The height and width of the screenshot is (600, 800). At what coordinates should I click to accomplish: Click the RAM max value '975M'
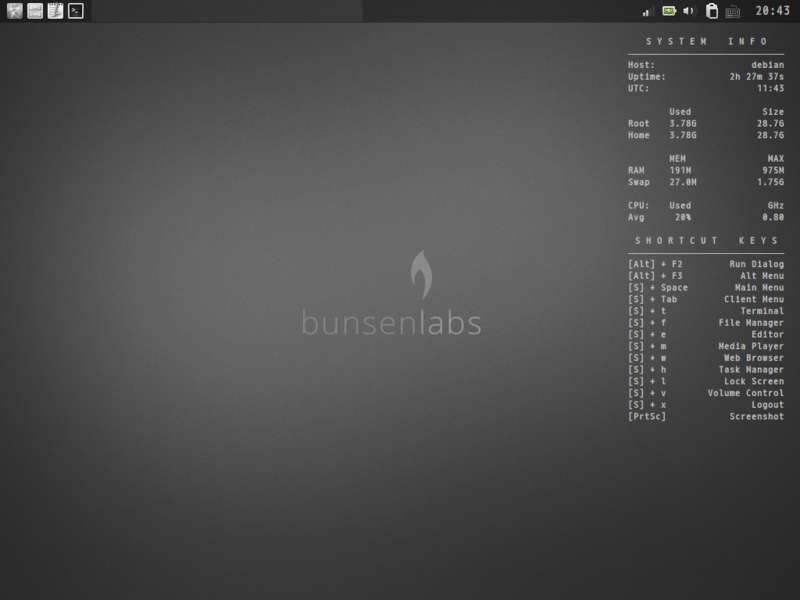pos(773,170)
